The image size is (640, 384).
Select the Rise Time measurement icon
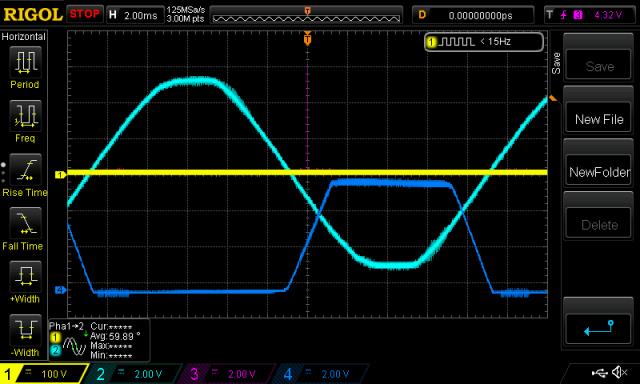(x=25, y=169)
